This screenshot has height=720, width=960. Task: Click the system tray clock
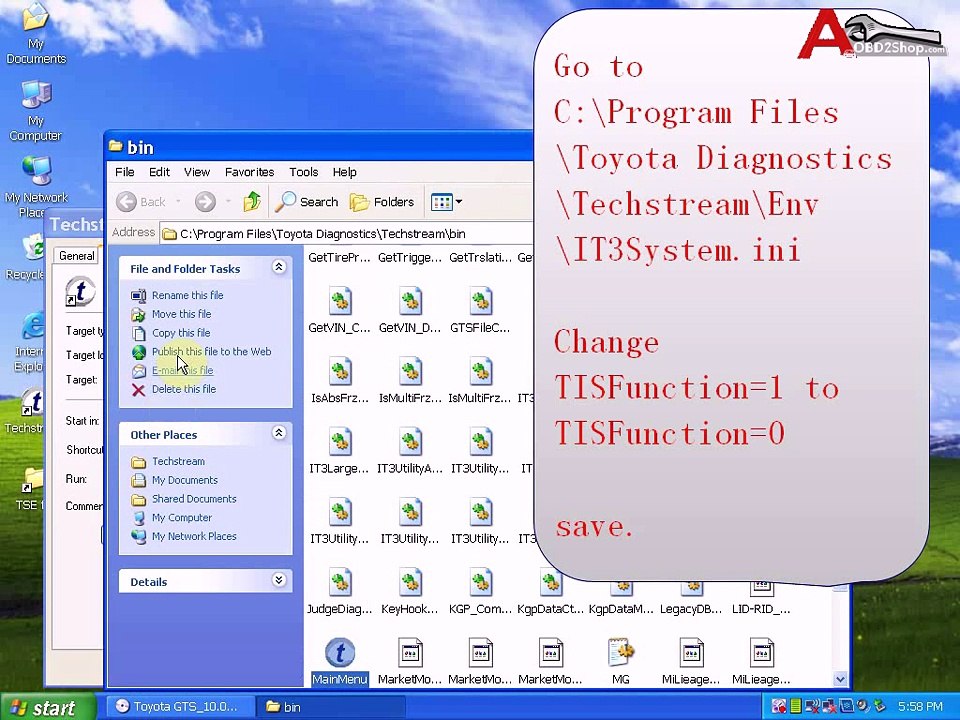pos(920,707)
